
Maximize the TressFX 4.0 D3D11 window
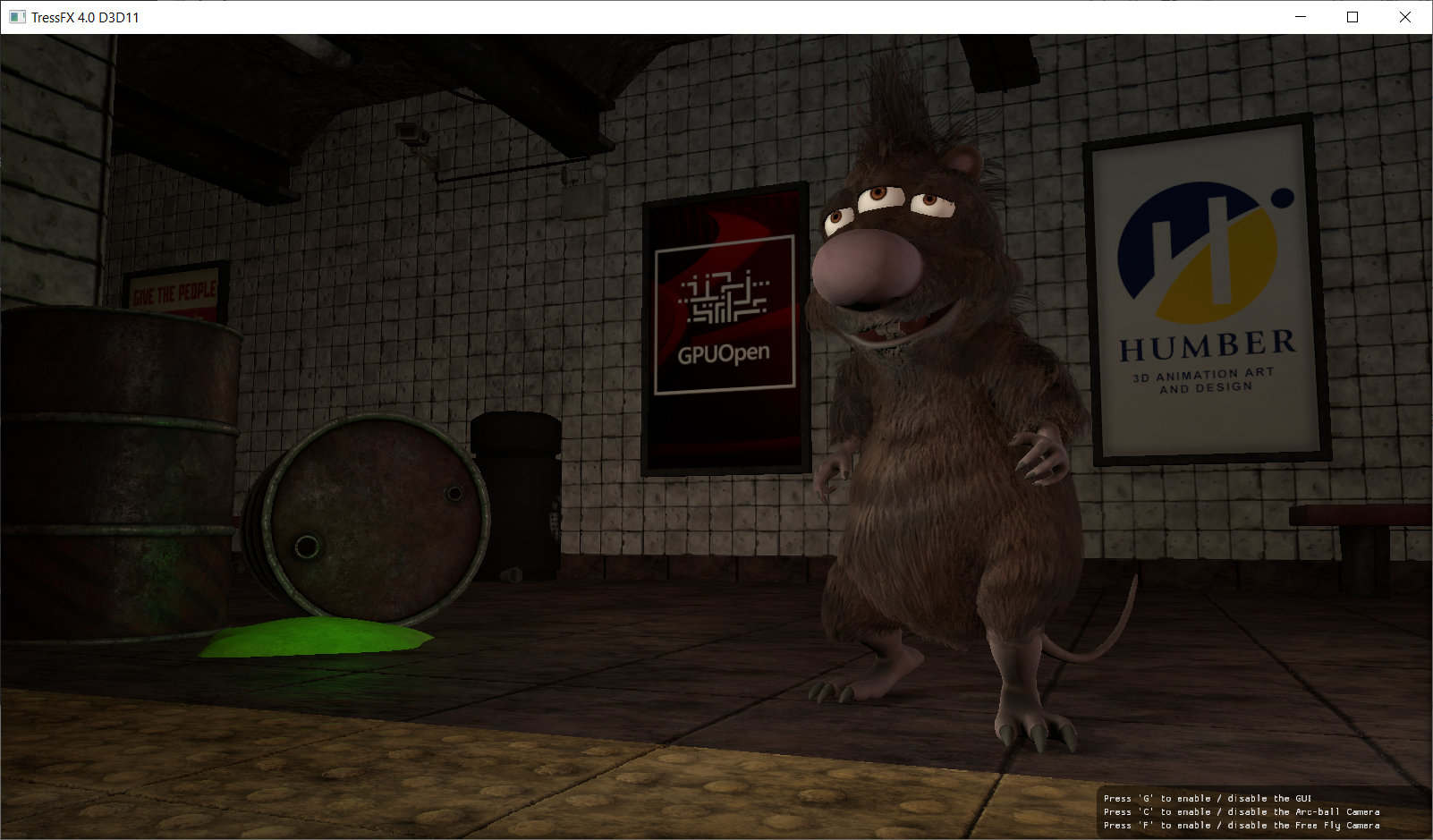(x=1352, y=17)
